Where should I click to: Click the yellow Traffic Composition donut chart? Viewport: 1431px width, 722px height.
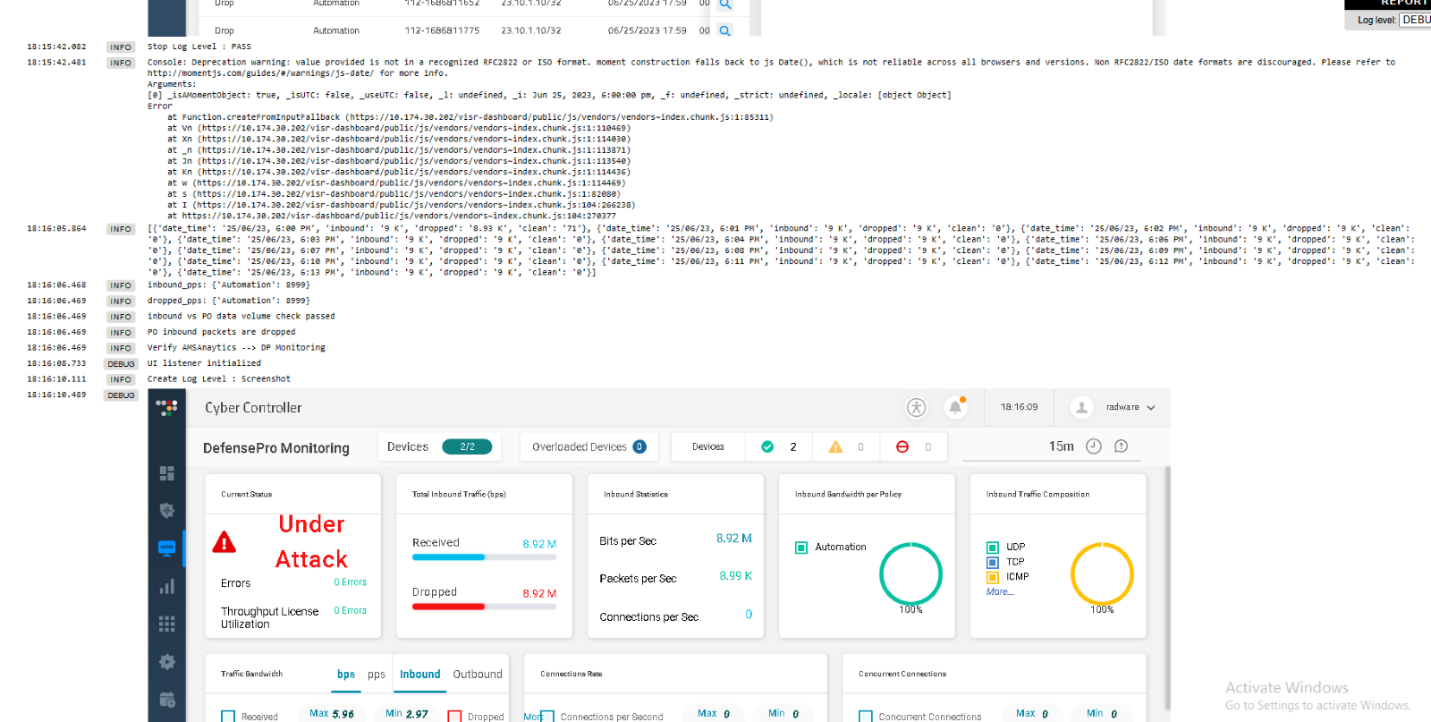pos(1102,574)
